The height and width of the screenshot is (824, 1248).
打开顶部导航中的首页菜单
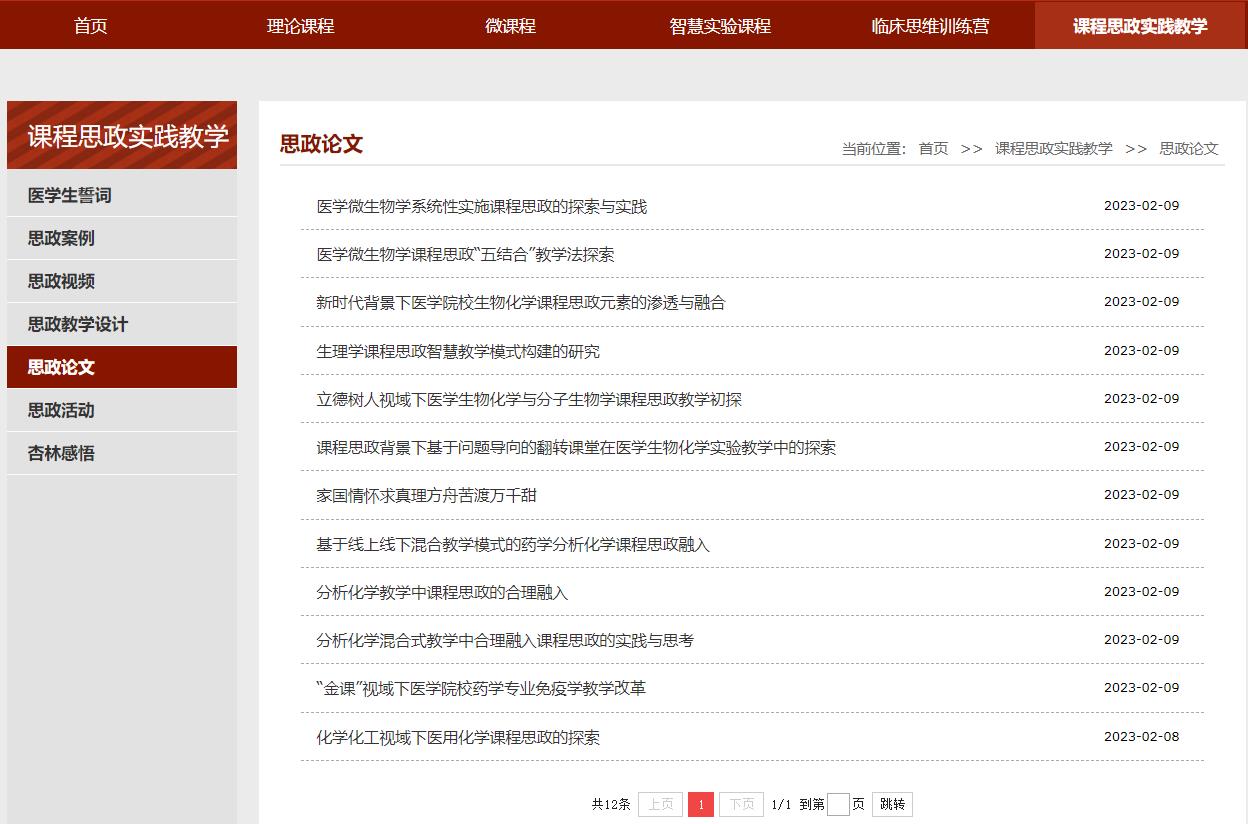pyautogui.click(x=90, y=25)
